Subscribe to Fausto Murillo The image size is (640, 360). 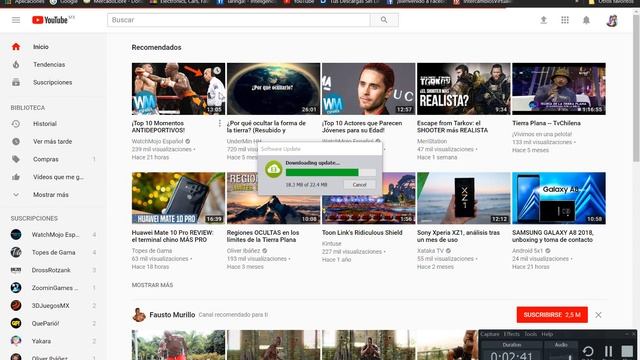[552, 315]
